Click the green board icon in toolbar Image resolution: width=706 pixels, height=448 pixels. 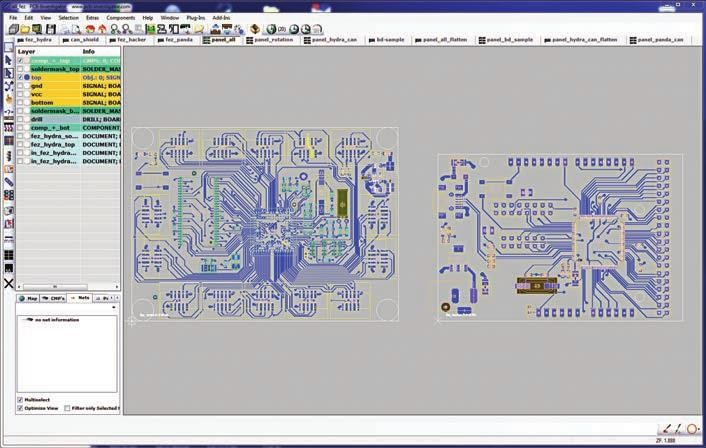tap(150, 29)
